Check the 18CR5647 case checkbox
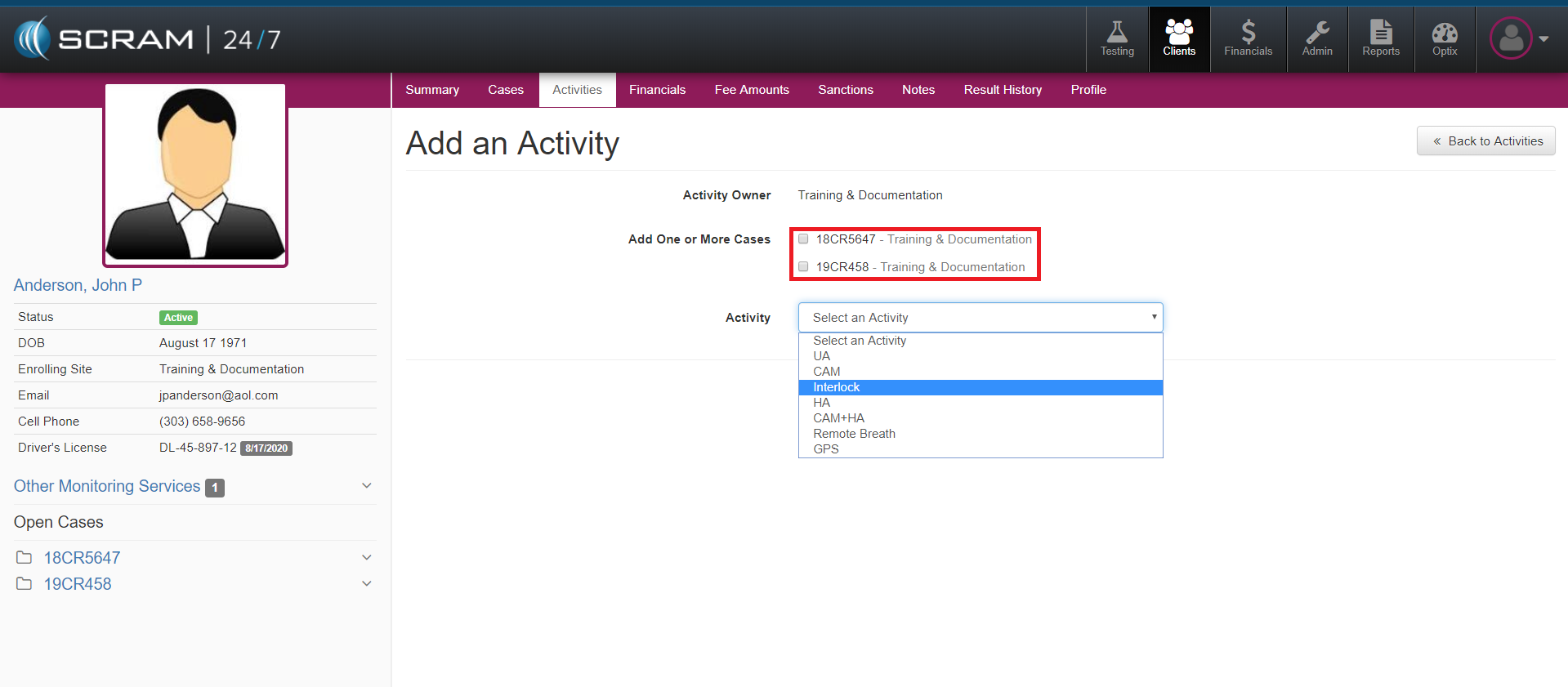 (803, 239)
